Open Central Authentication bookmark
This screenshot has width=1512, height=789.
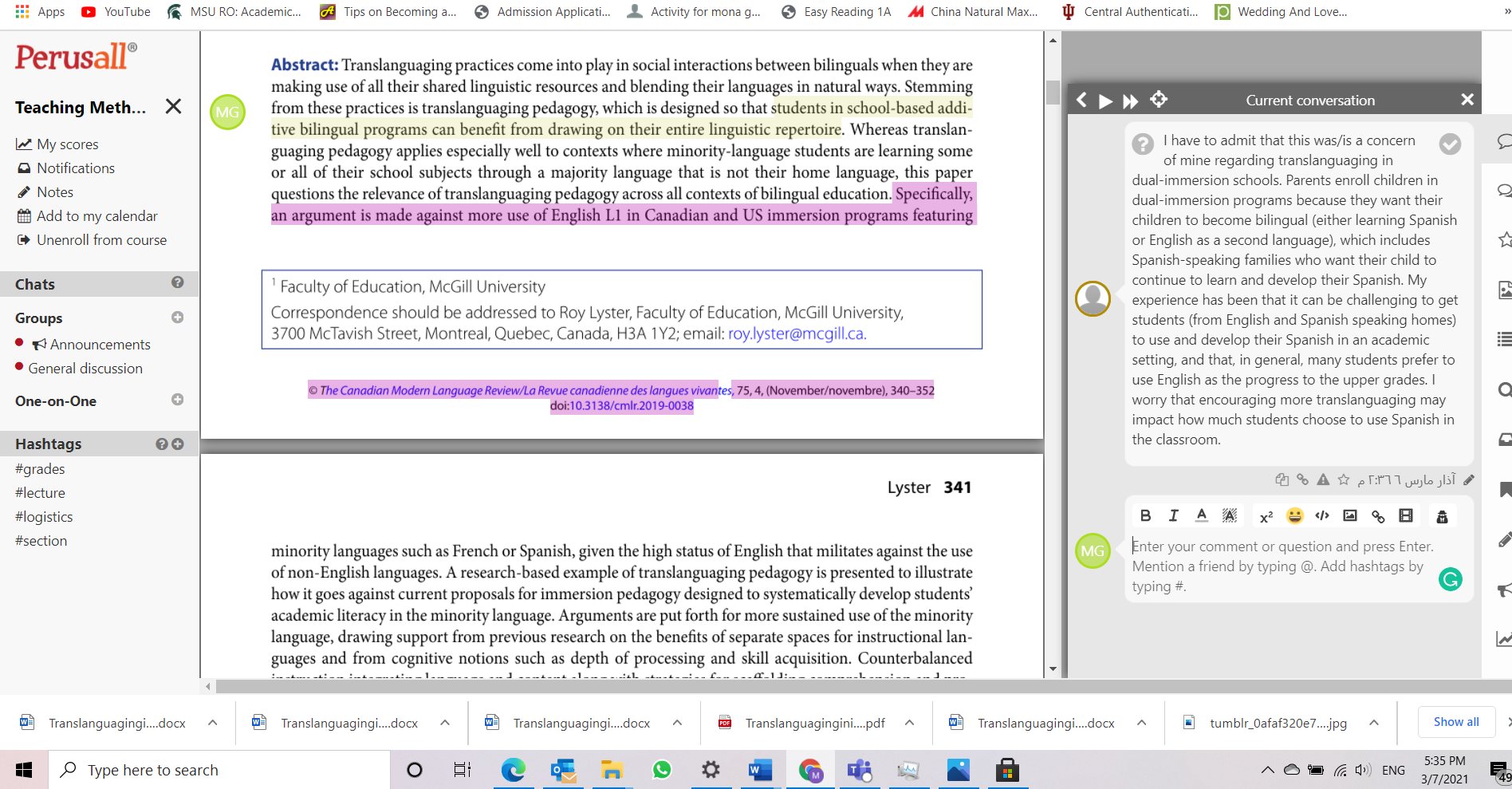pos(1129,12)
